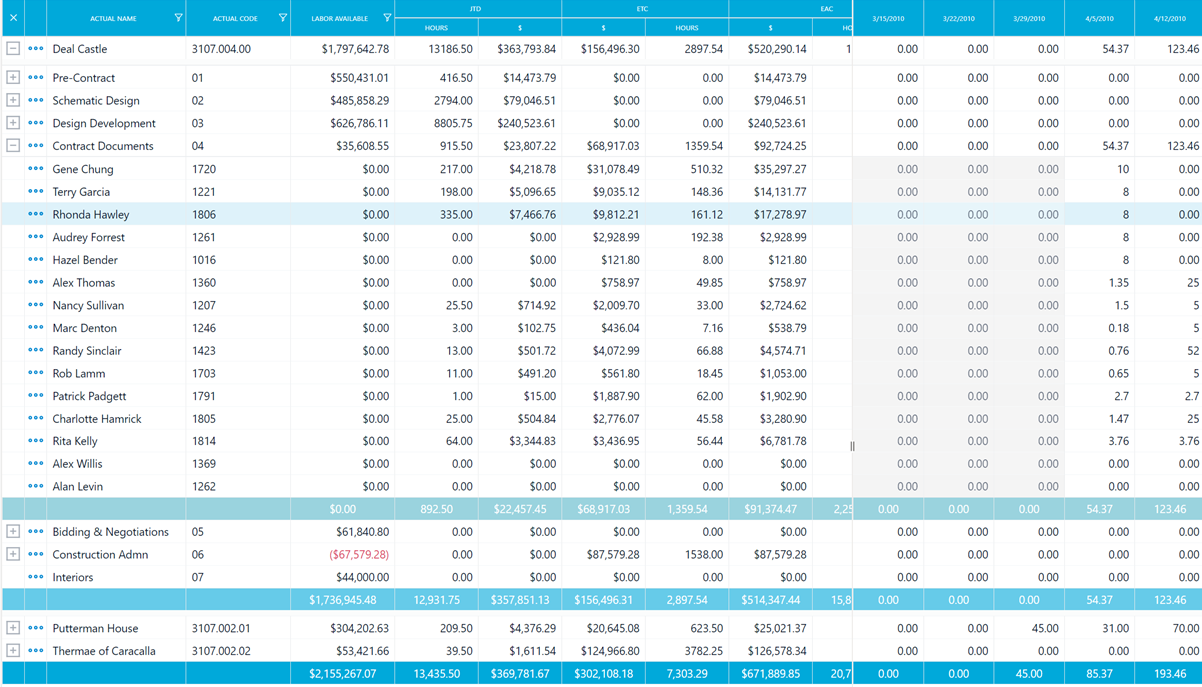
Task: Open row menu dots for Interiors
Action: pos(36,577)
